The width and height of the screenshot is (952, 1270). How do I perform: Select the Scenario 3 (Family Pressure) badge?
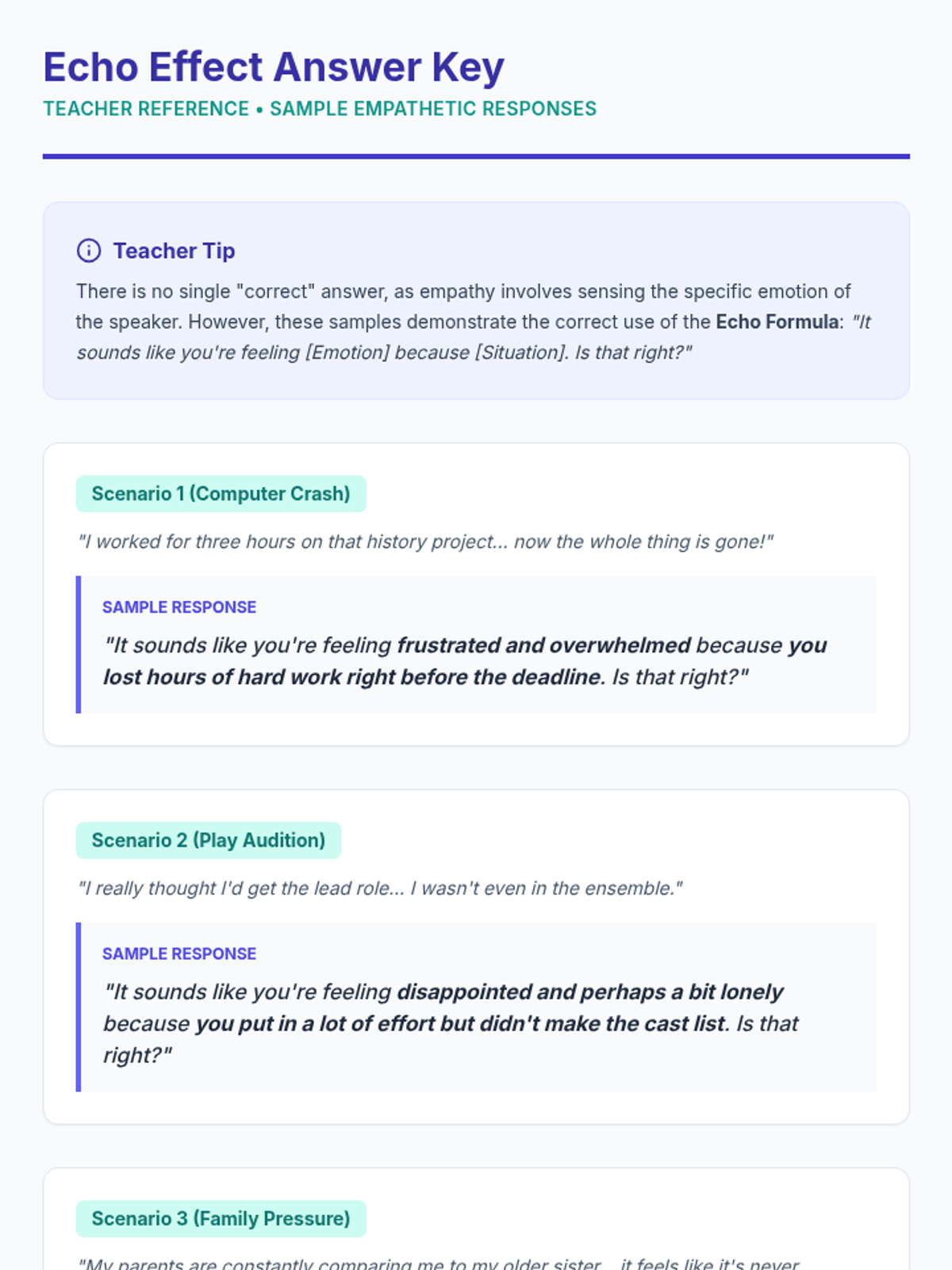[221, 1218]
